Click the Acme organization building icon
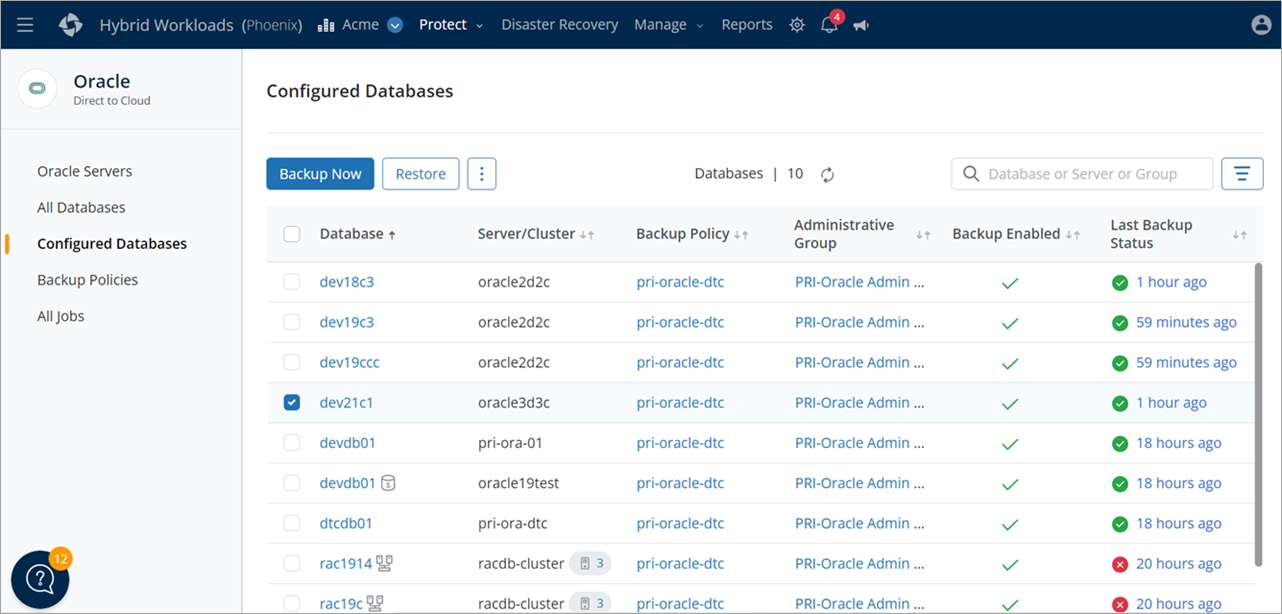 [x=326, y=25]
